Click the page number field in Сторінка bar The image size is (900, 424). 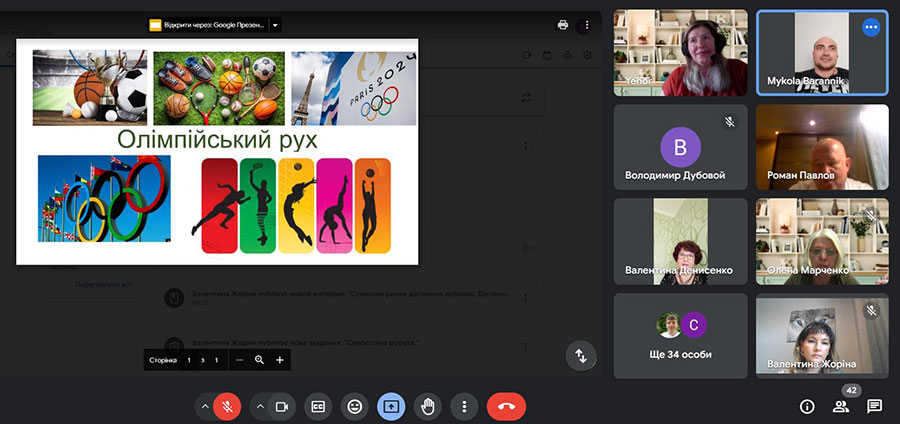tap(189, 360)
